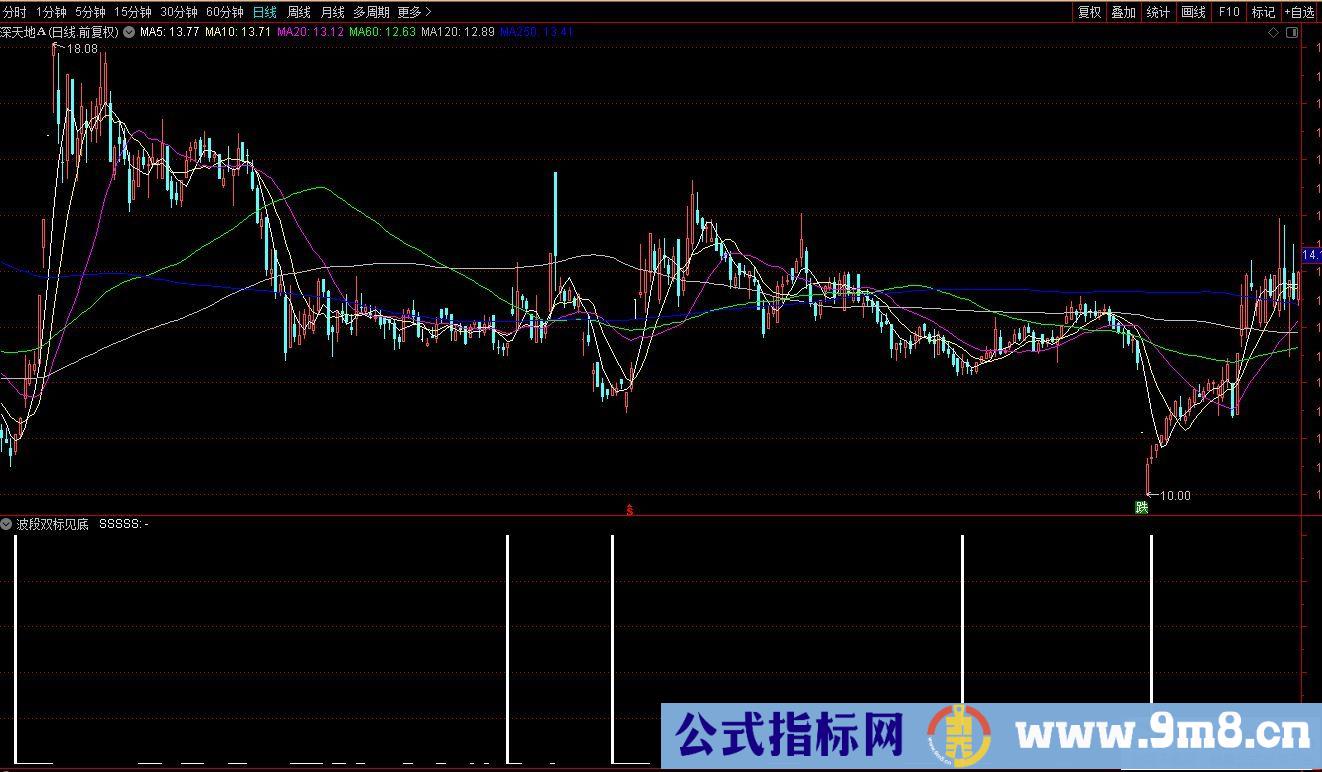Click the blue MA250 label
The image size is (1322, 772).
[537, 32]
